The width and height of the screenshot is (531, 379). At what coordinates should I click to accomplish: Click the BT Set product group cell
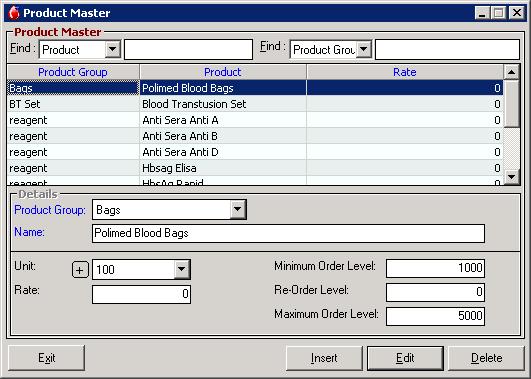coord(73,104)
